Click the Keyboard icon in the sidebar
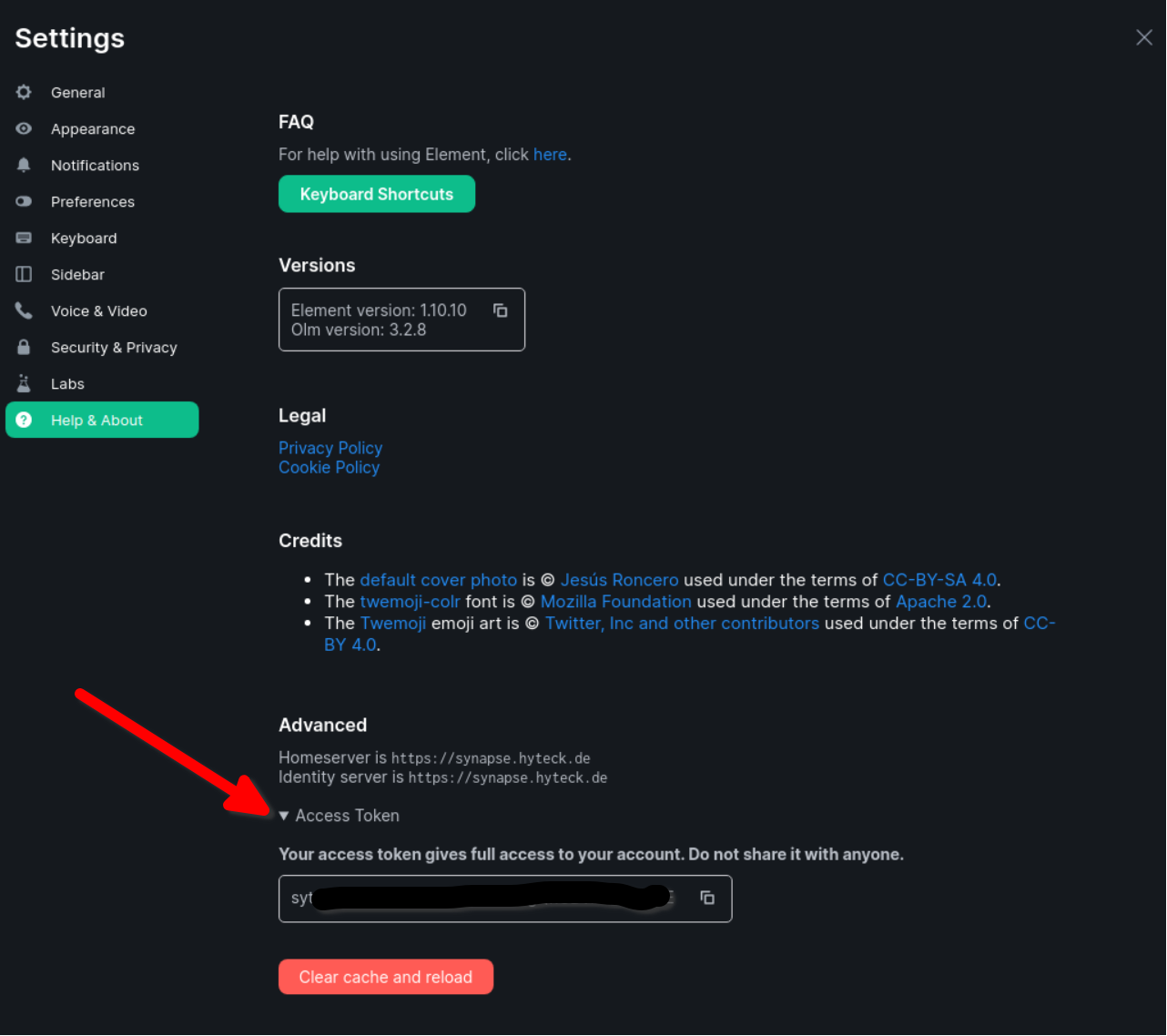The image size is (1167, 1036). [24, 238]
